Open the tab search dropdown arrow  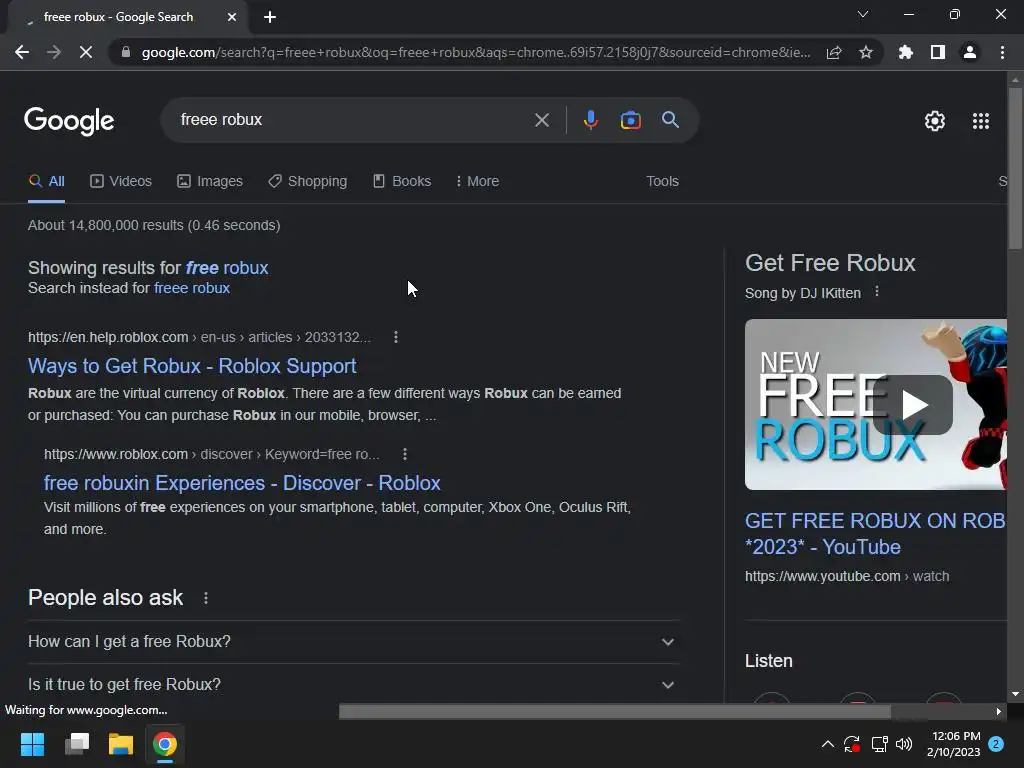click(863, 14)
